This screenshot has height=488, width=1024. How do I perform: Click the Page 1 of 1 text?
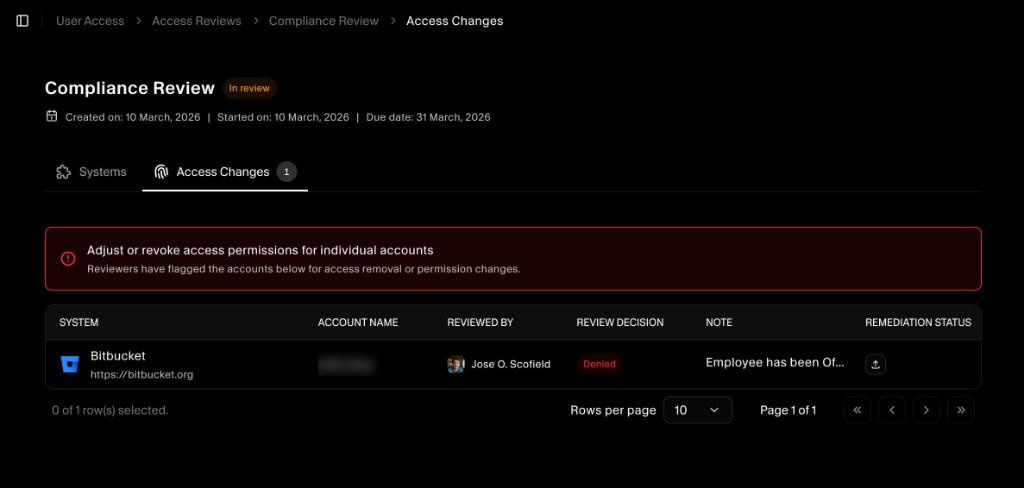(x=788, y=410)
